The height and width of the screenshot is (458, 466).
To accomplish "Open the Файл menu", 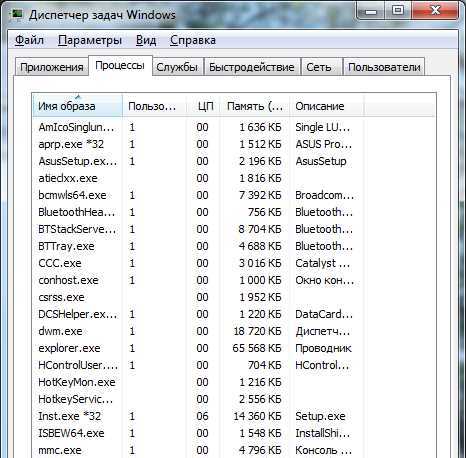I will [x=29, y=40].
